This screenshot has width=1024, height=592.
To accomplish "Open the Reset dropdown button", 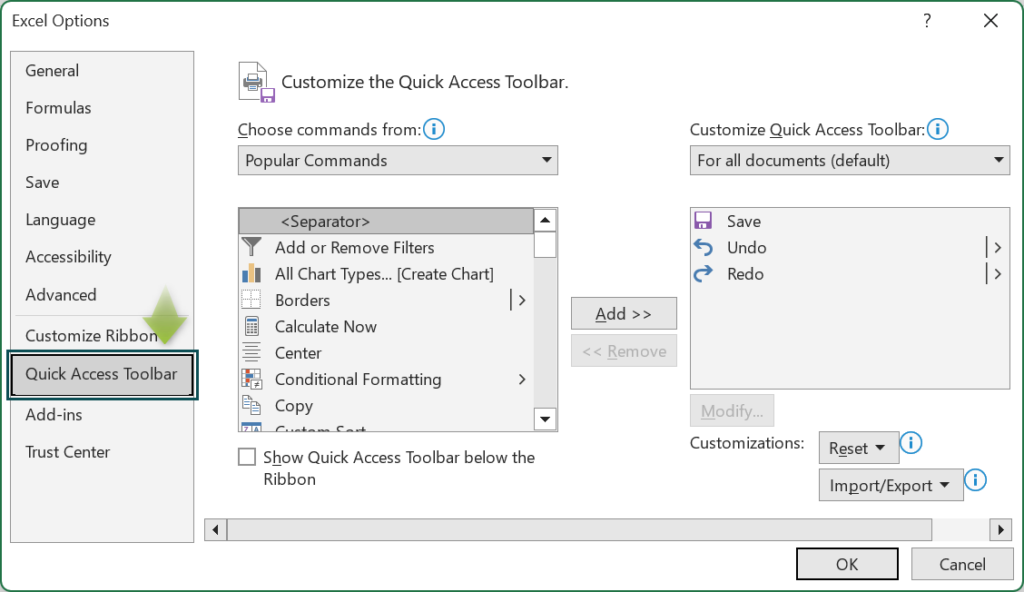I will coord(859,448).
